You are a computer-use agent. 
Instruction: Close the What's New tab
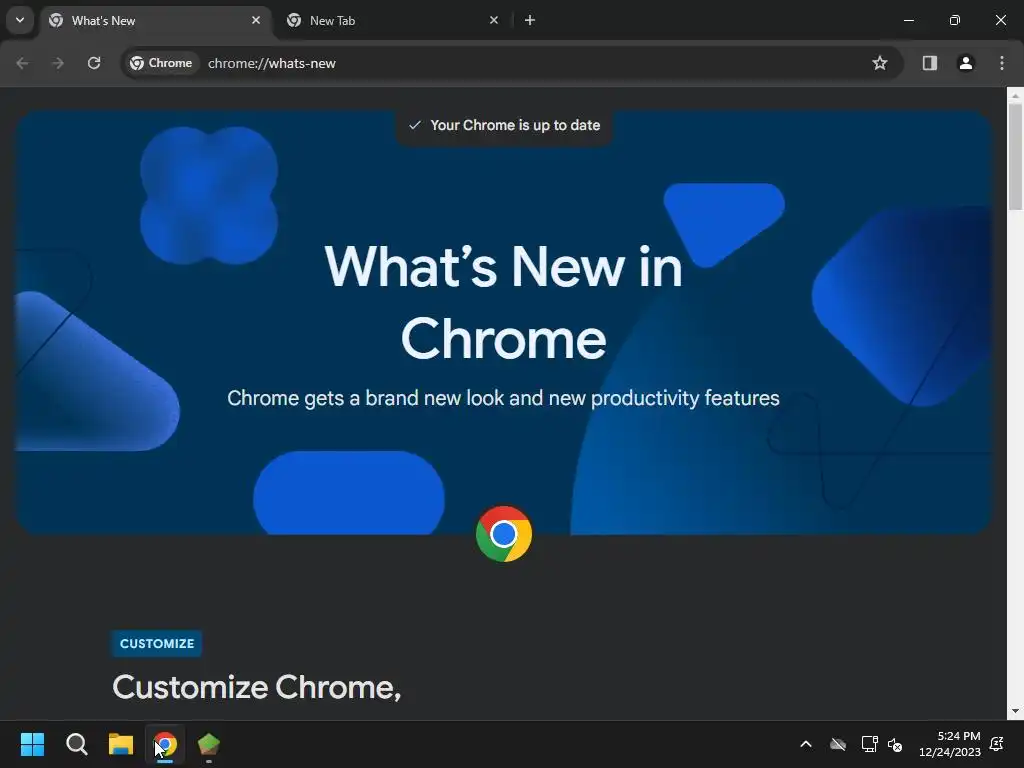coord(256,20)
